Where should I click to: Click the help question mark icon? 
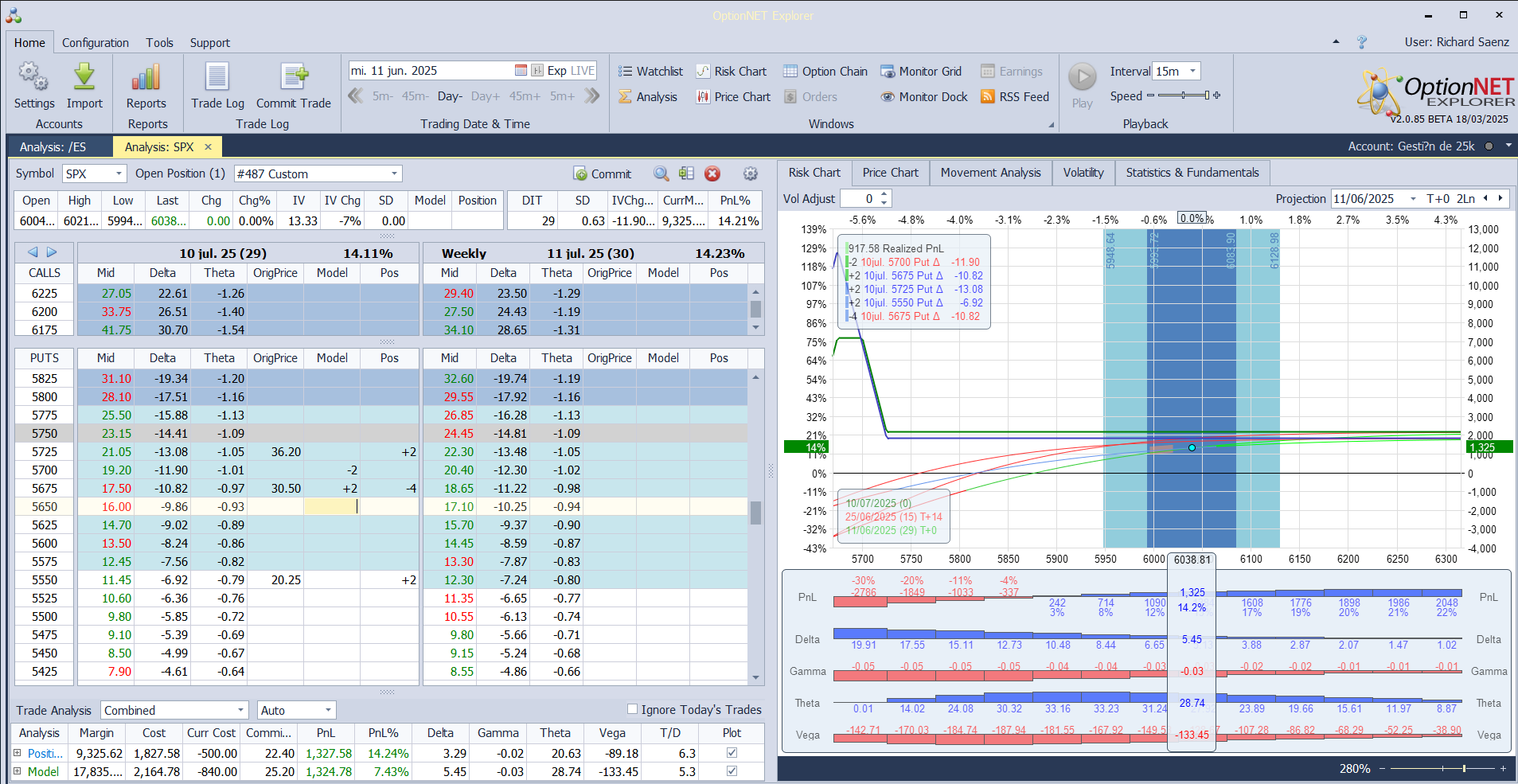pos(1362,42)
